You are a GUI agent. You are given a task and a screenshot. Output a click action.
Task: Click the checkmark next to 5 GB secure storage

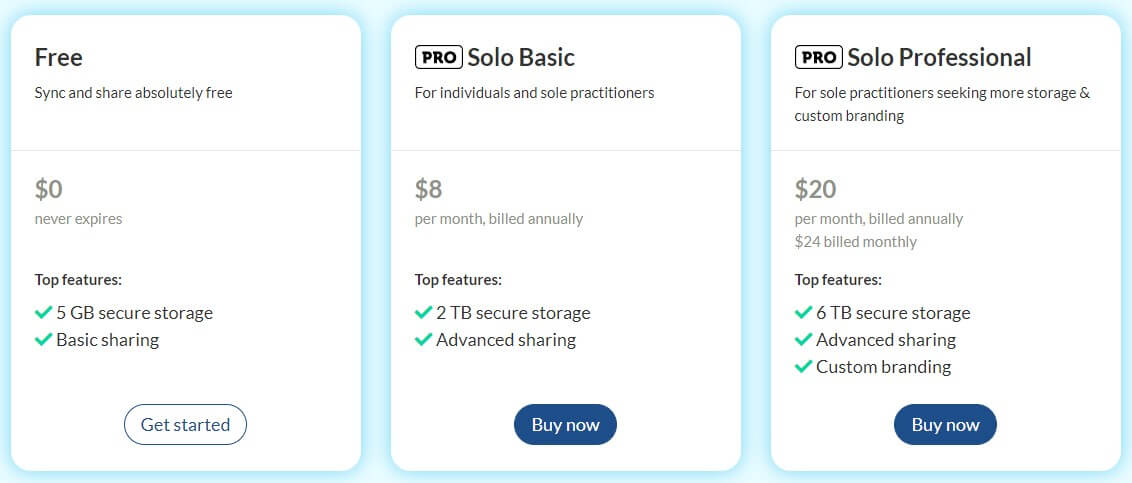coord(43,313)
